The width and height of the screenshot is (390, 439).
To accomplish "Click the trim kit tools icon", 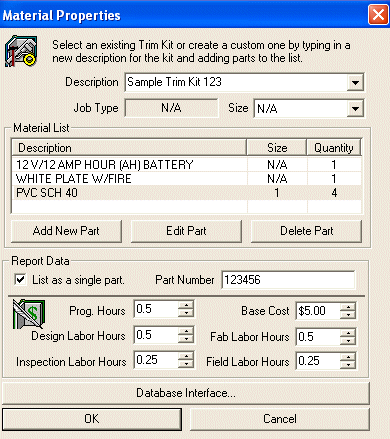I will pos(21,51).
